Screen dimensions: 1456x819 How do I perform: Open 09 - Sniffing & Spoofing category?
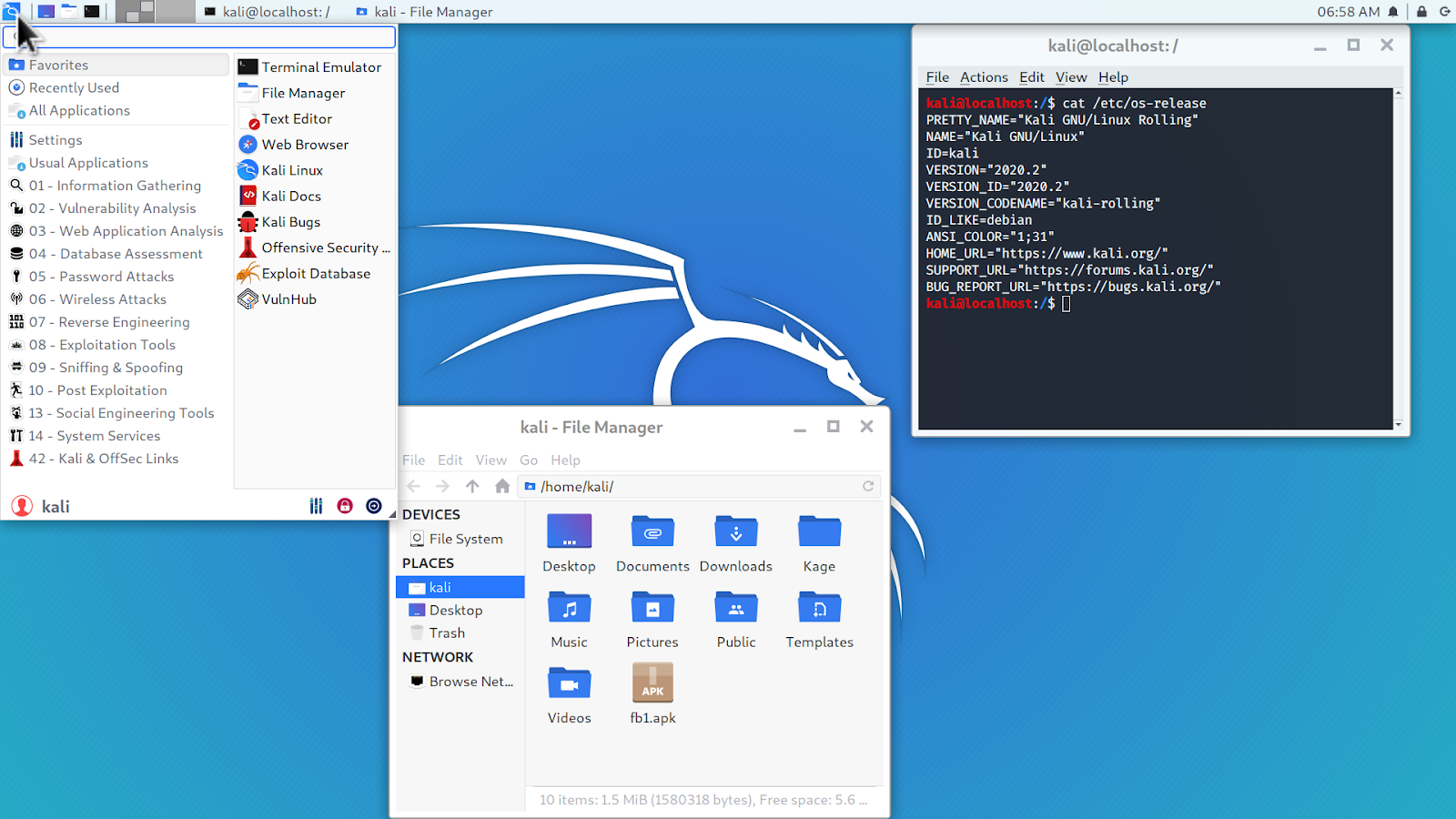(117, 368)
